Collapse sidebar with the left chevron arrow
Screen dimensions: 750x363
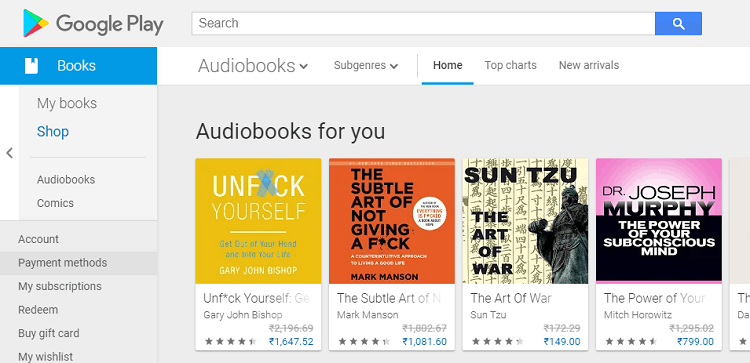pyautogui.click(x=9, y=153)
